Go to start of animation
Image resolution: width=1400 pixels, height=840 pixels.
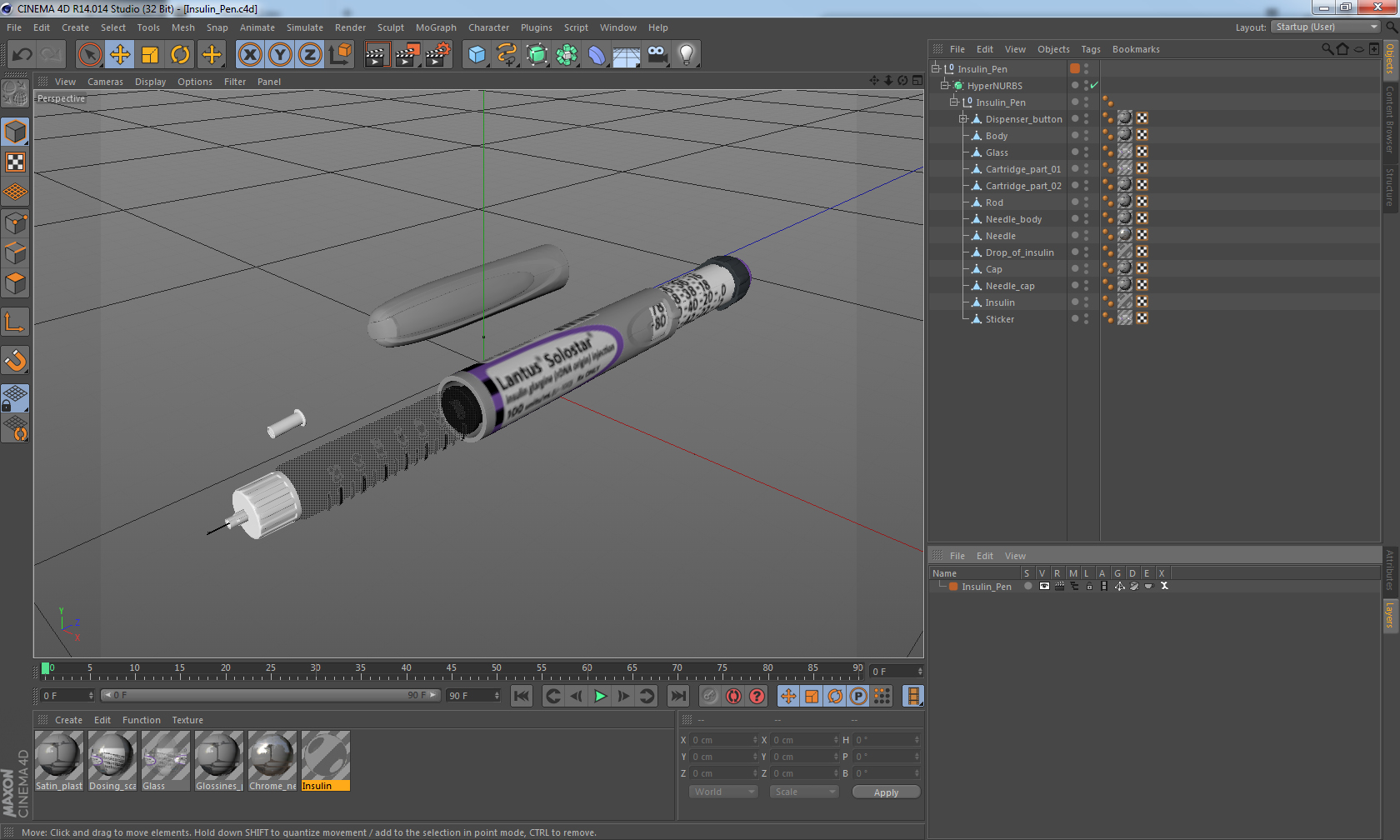522,696
